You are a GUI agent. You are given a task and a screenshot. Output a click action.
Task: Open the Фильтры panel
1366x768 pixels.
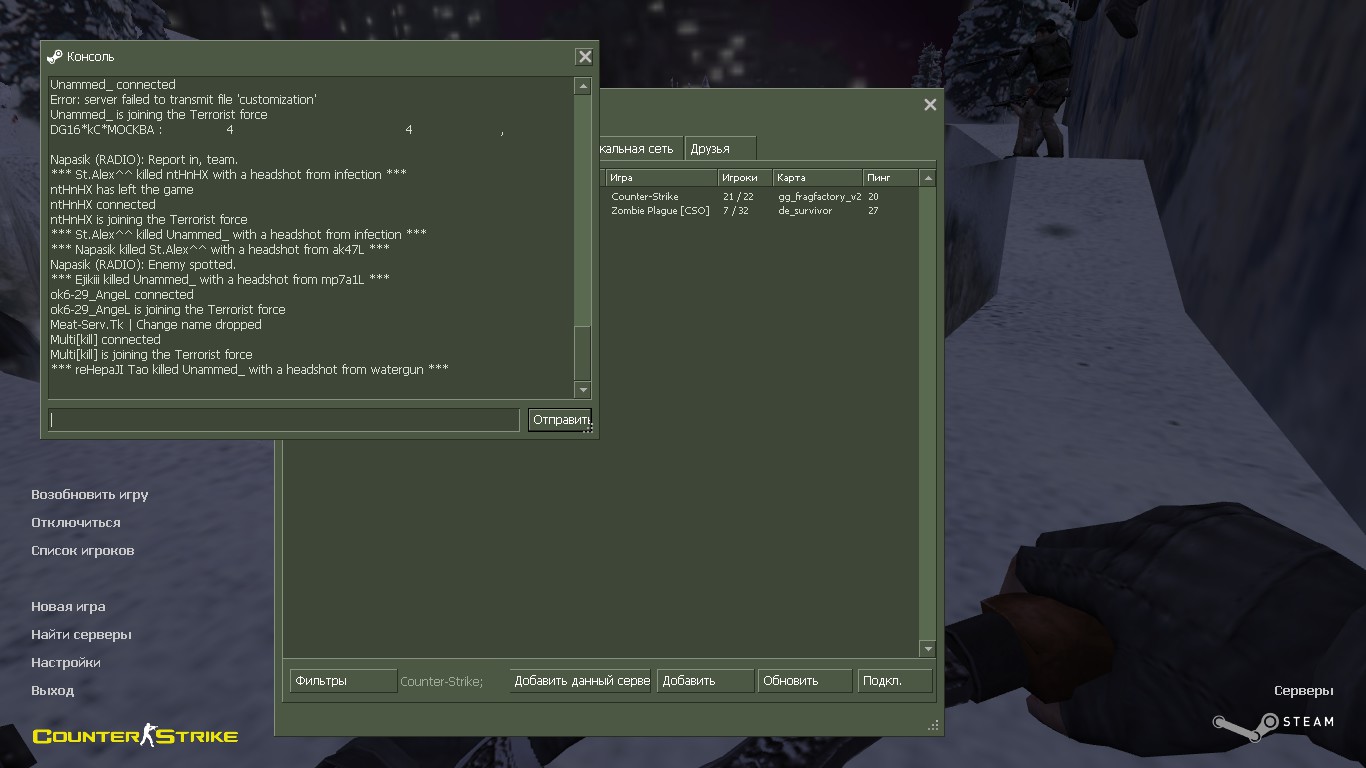point(343,681)
